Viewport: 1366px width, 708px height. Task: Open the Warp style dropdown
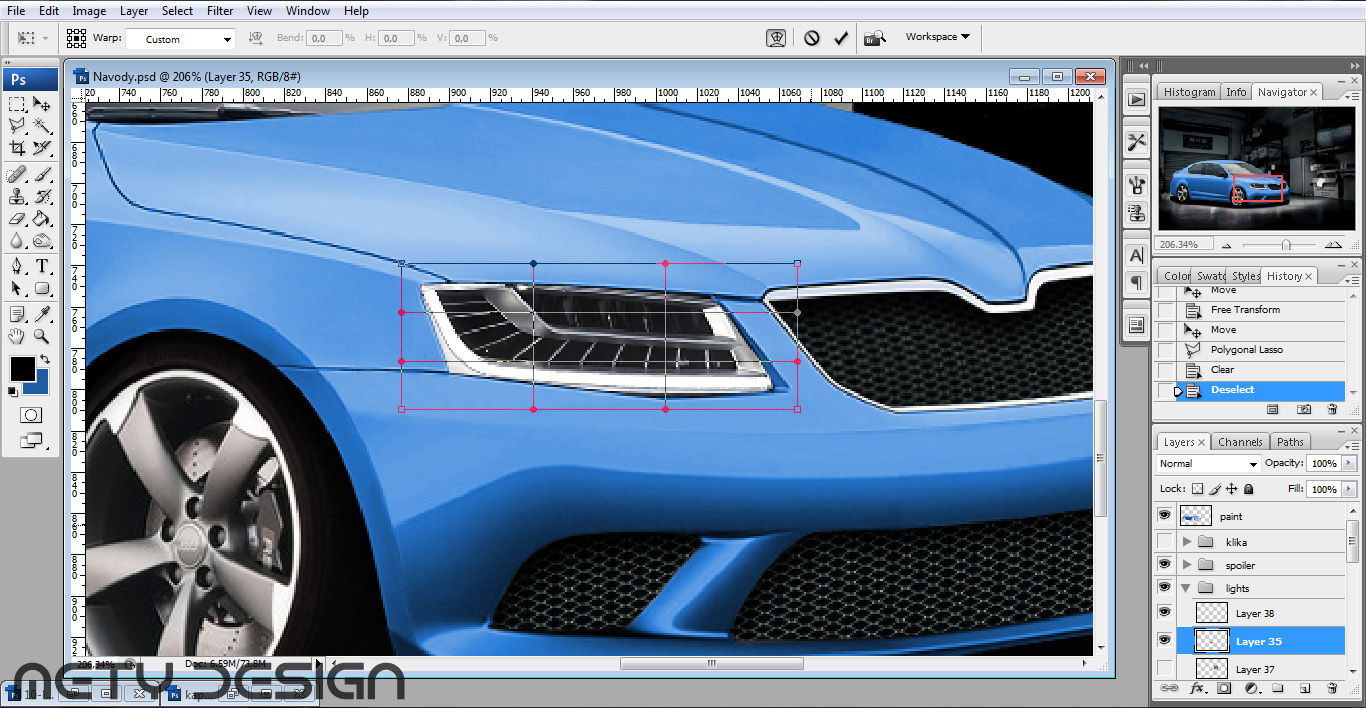tap(180, 39)
